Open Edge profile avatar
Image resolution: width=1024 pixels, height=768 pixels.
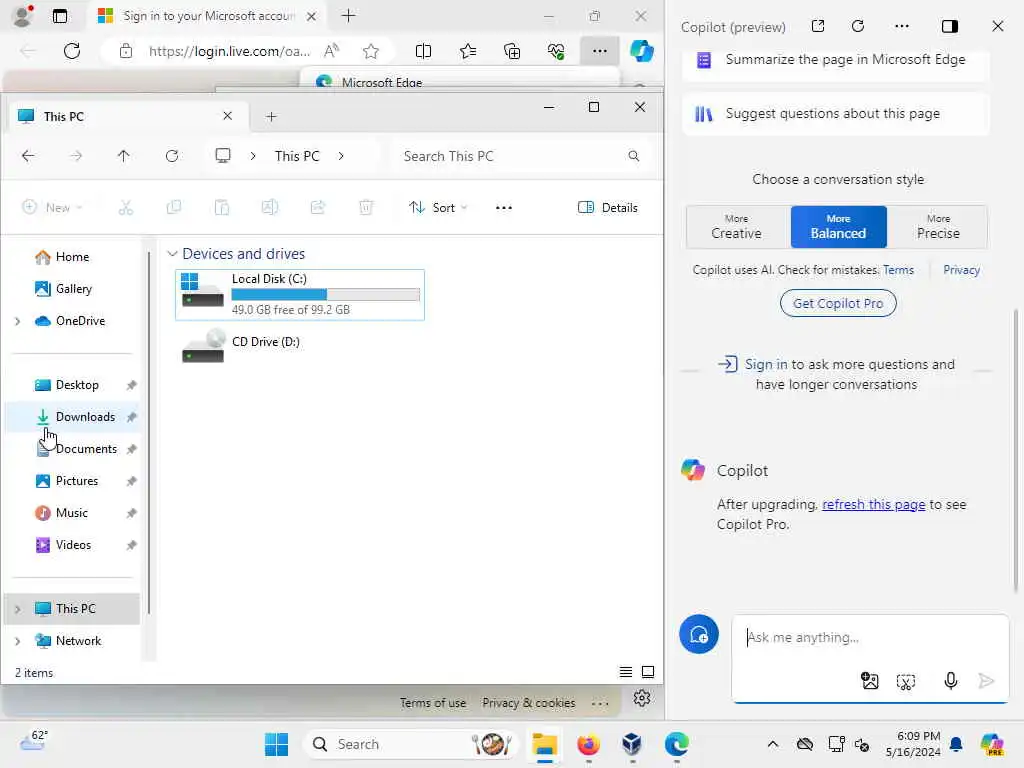(x=23, y=16)
